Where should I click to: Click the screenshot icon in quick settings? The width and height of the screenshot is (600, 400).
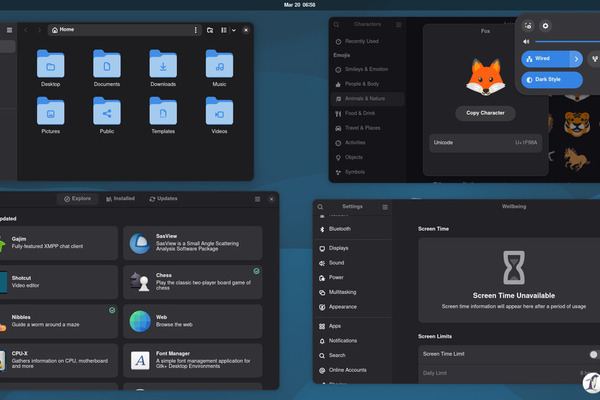click(528, 25)
